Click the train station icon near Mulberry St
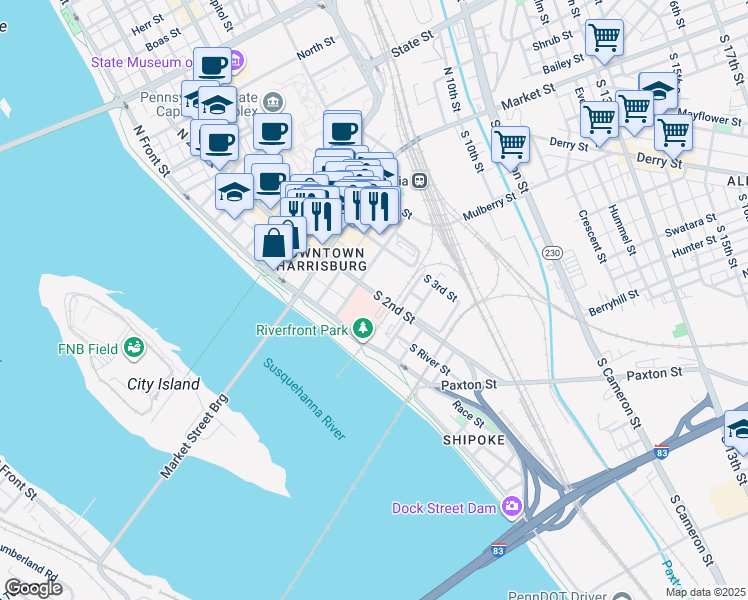The image size is (748, 600). (420, 181)
